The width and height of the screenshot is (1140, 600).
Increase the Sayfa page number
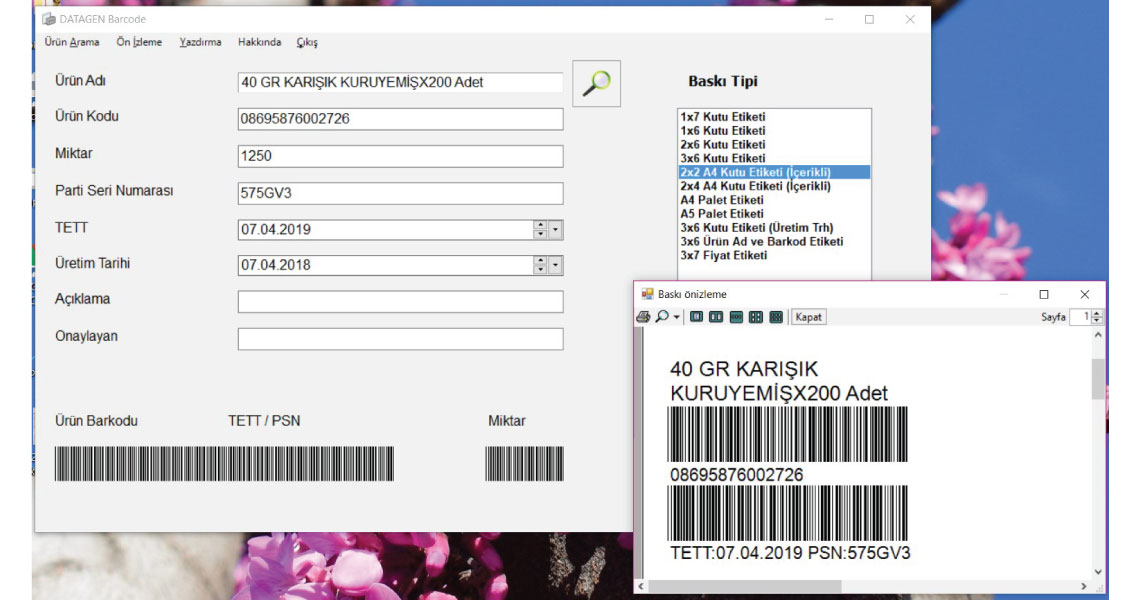[x=1097, y=313]
